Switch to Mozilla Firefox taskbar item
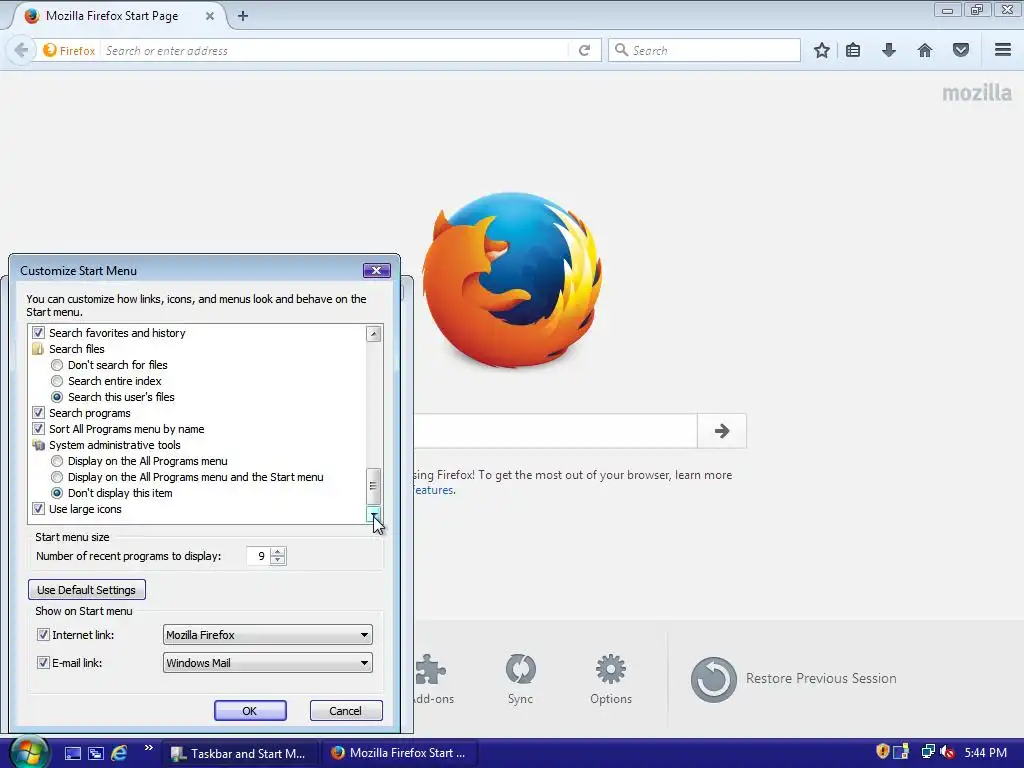Screen dimensions: 1024x768 [x=398, y=753]
